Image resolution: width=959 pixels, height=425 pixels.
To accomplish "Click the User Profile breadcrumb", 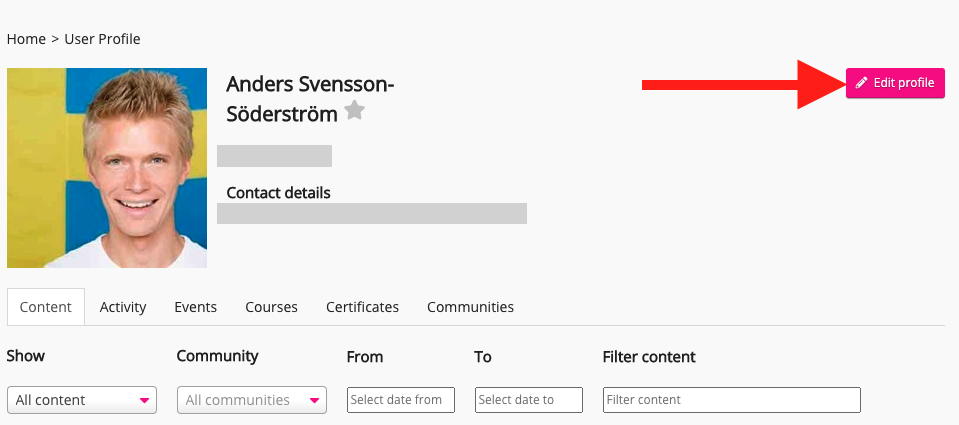I will pos(102,39).
